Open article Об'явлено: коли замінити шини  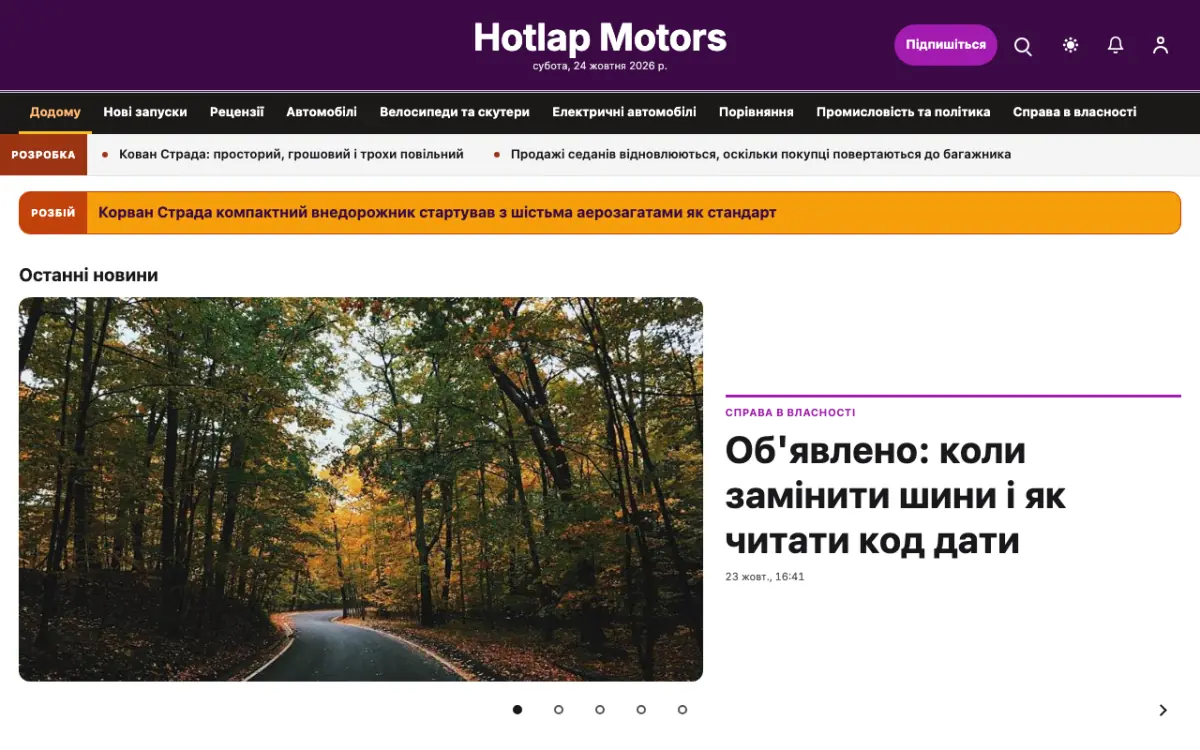pos(896,496)
